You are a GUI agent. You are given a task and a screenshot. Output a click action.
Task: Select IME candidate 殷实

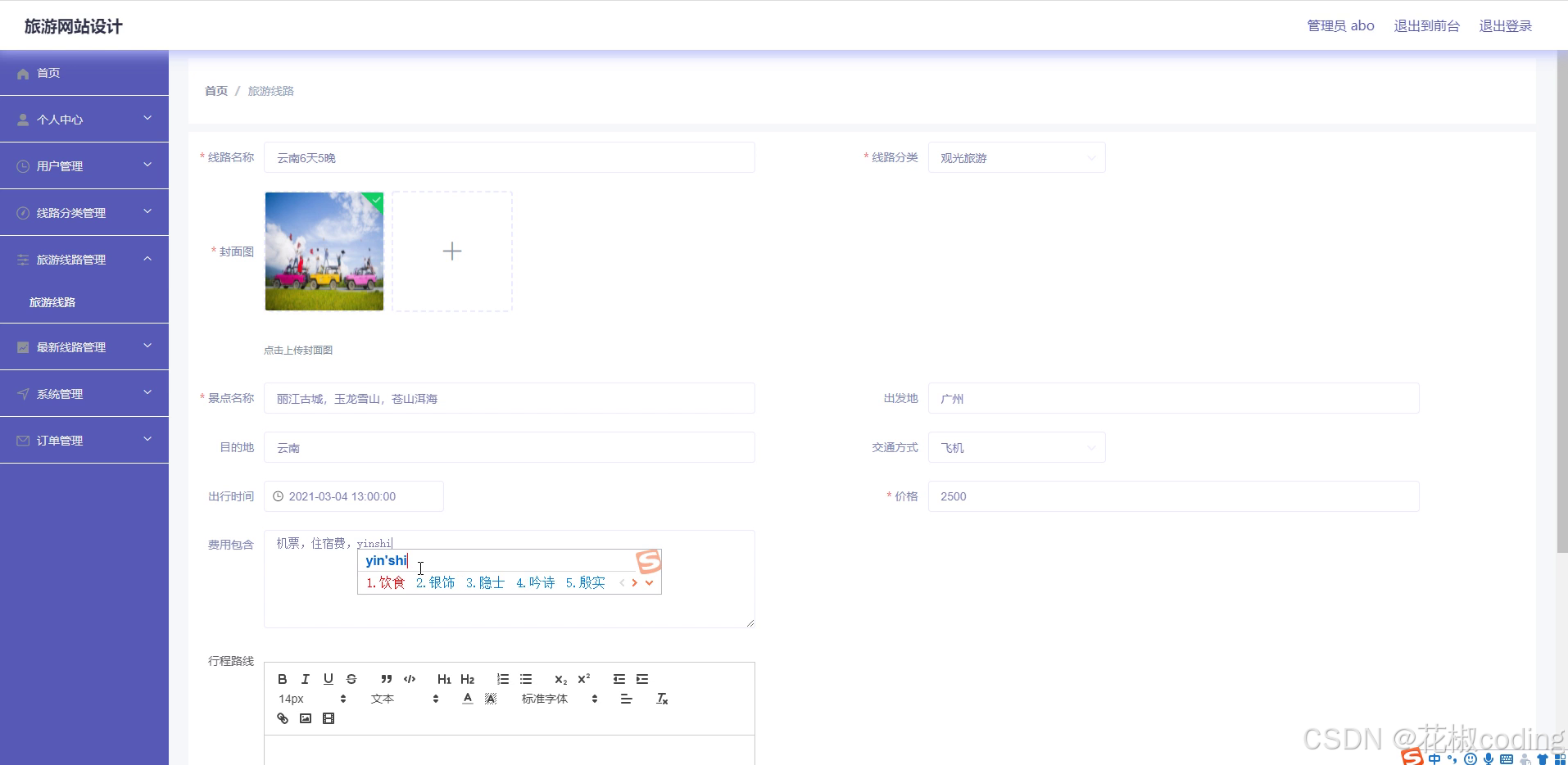[585, 582]
